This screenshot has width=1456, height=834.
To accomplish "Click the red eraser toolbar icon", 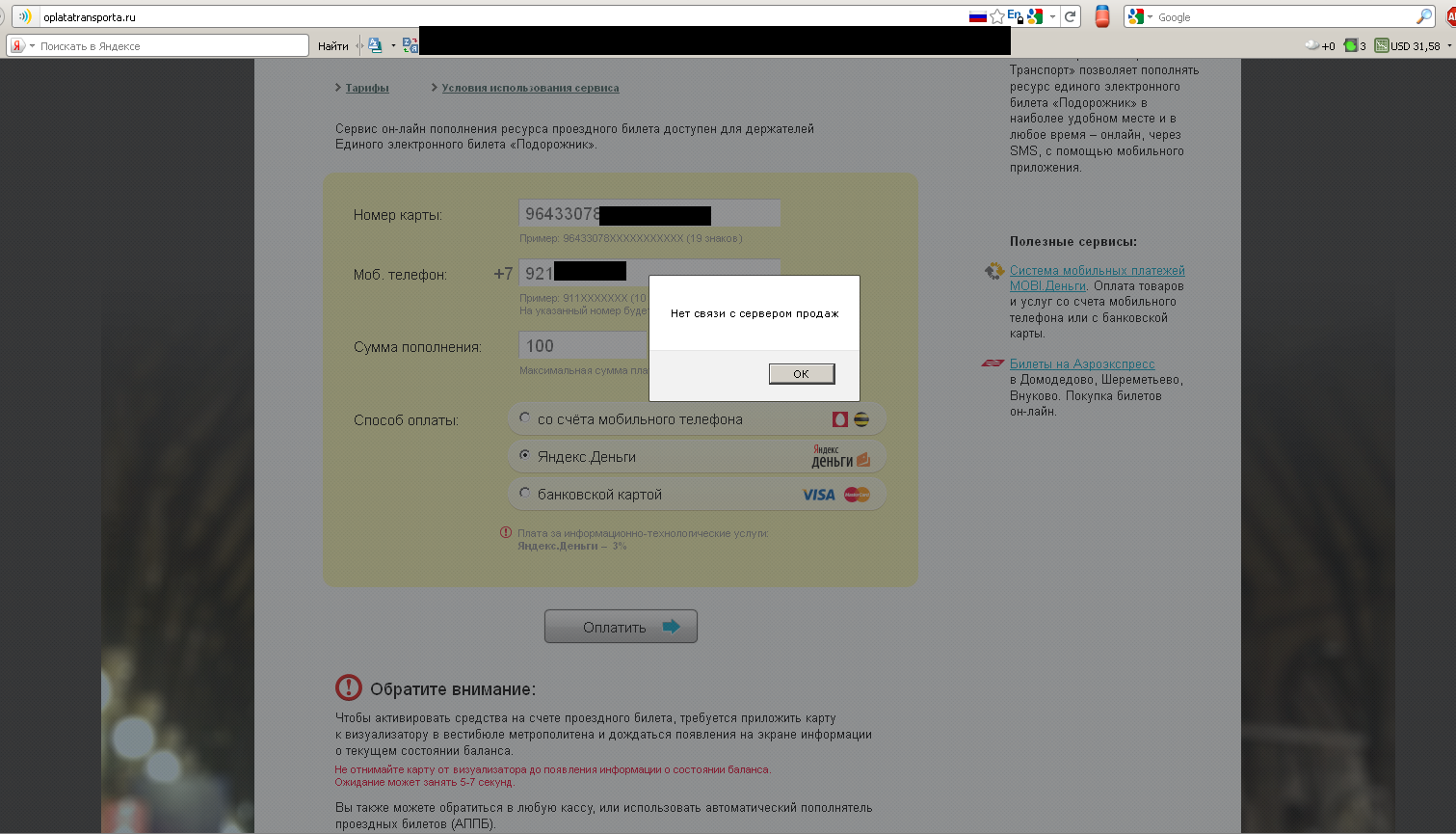I will (x=1102, y=16).
